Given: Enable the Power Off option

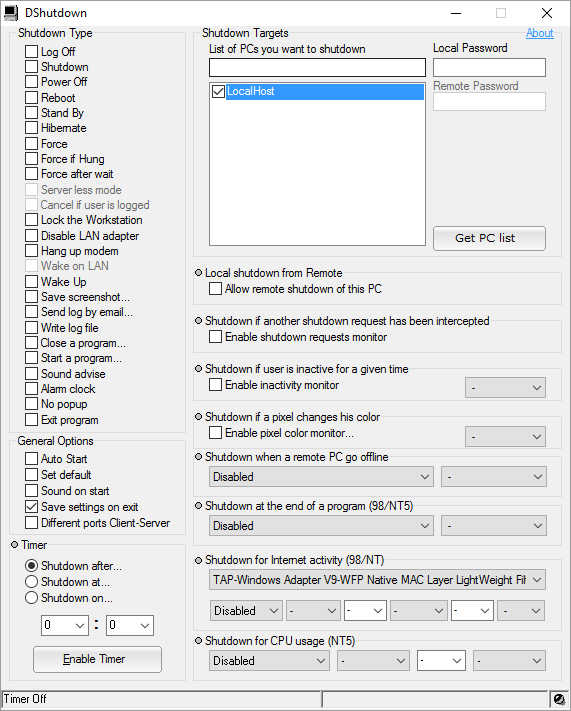Looking at the screenshot, I should [x=31, y=82].
